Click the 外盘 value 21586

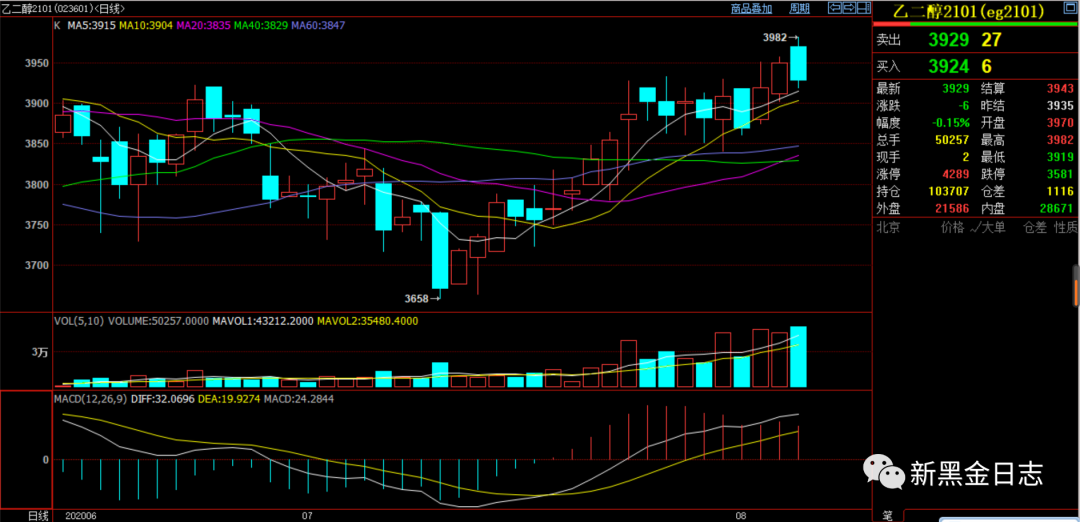coord(952,208)
